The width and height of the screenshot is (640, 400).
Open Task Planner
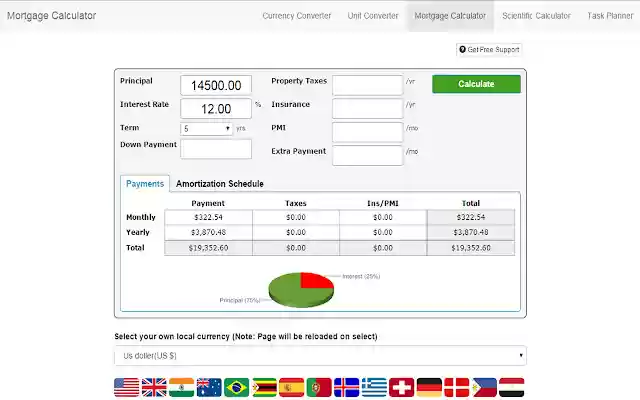[x=610, y=16]
